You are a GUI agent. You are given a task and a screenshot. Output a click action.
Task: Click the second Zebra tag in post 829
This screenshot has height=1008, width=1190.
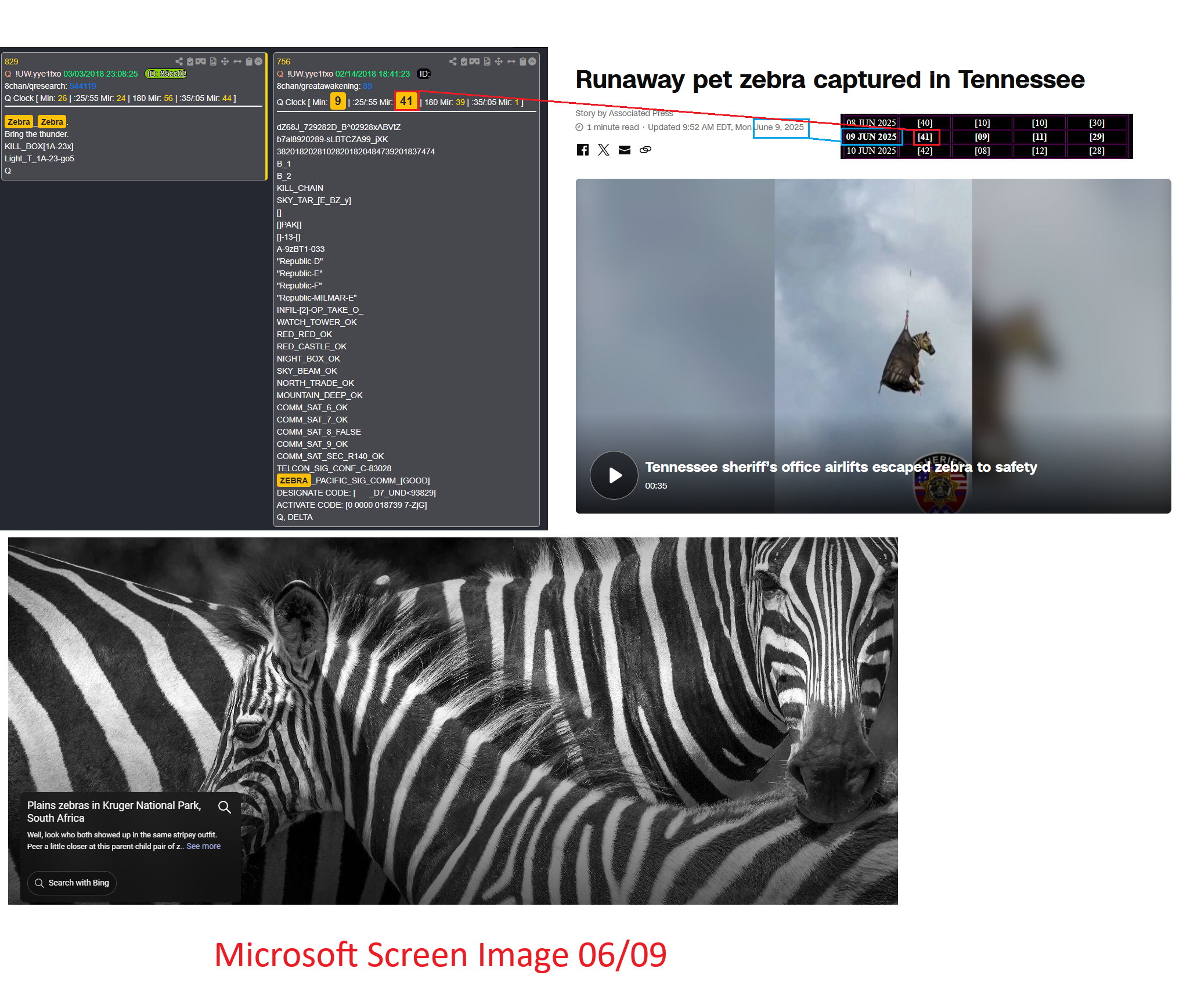(x=52, y=122)
